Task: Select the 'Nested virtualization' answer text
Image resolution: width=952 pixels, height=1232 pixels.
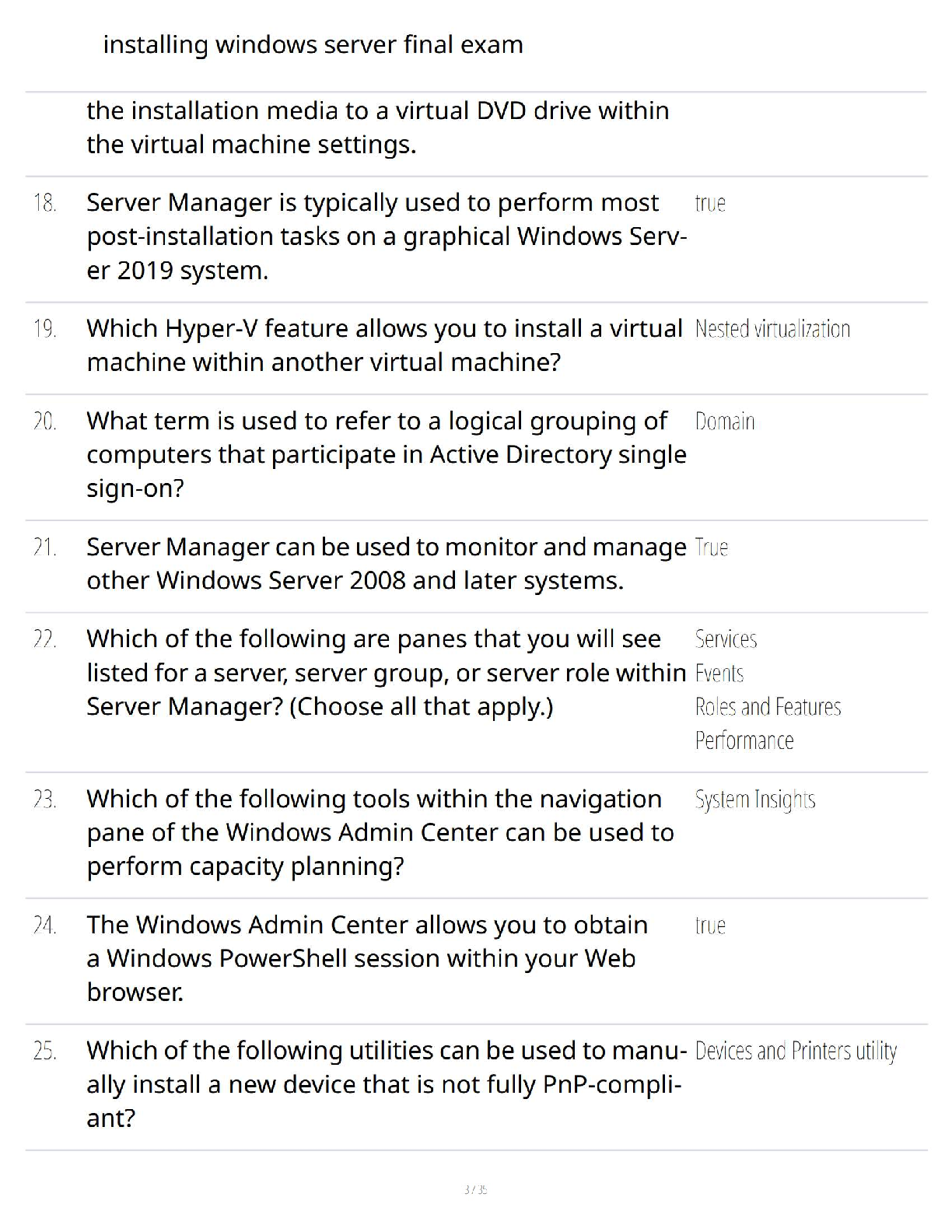Action: click(x=772, y=330)
